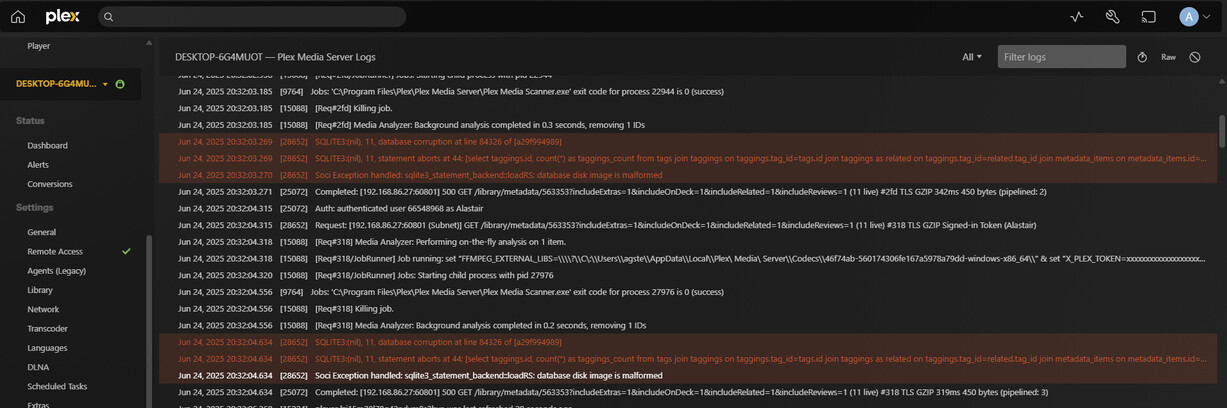Open Scheduled Tasks settings
This screenshot has height=408, width=1227.
pos(57,386)
